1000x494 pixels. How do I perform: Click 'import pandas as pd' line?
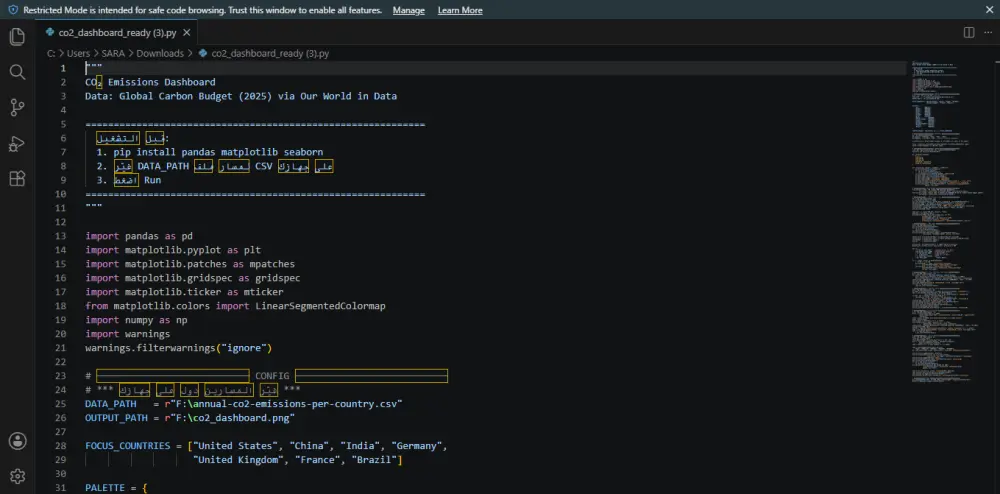pos(139,236)
